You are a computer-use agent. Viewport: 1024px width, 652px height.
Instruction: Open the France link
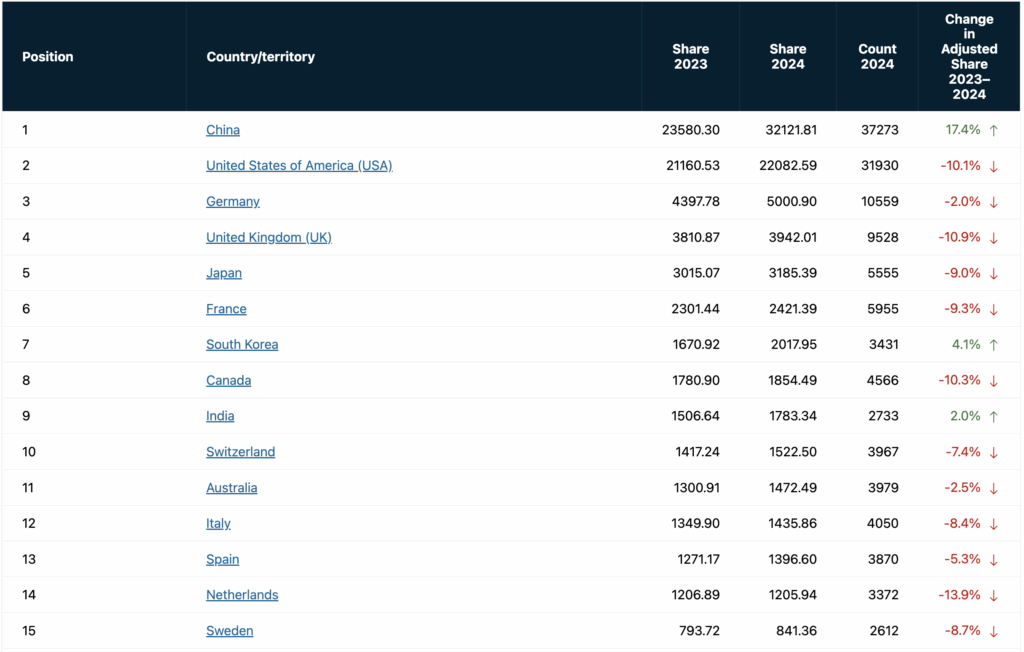pos(226,309)
